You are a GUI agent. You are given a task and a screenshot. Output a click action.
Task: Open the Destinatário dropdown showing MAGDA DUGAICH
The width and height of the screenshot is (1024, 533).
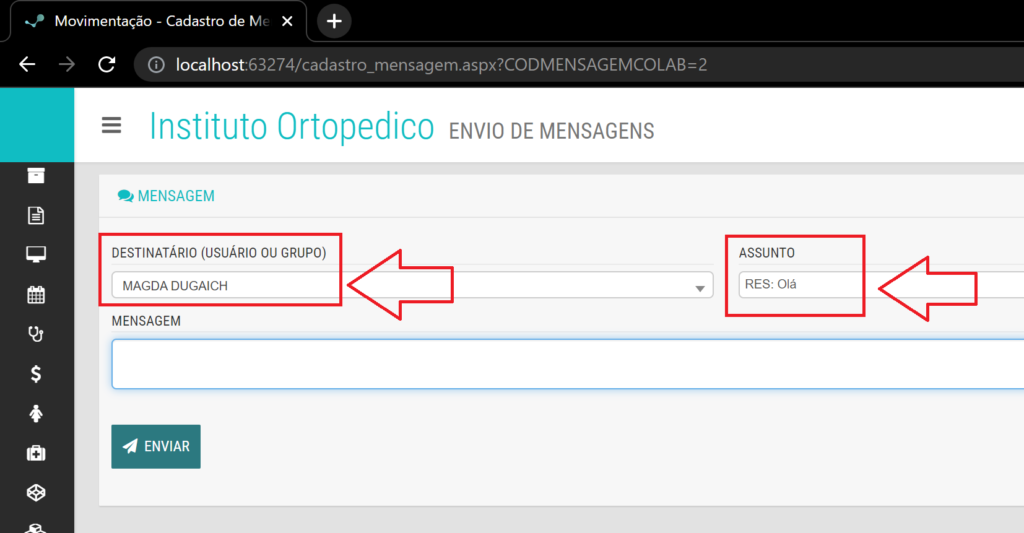(x=412, y=285)
